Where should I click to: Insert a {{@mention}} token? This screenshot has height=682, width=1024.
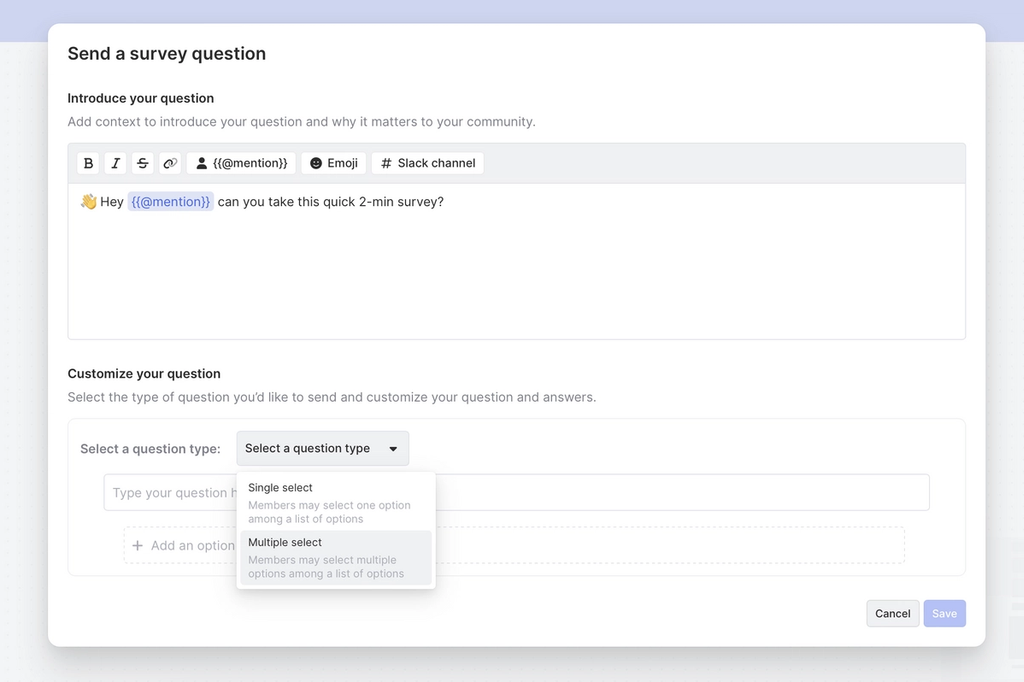(x=240, y=162)
